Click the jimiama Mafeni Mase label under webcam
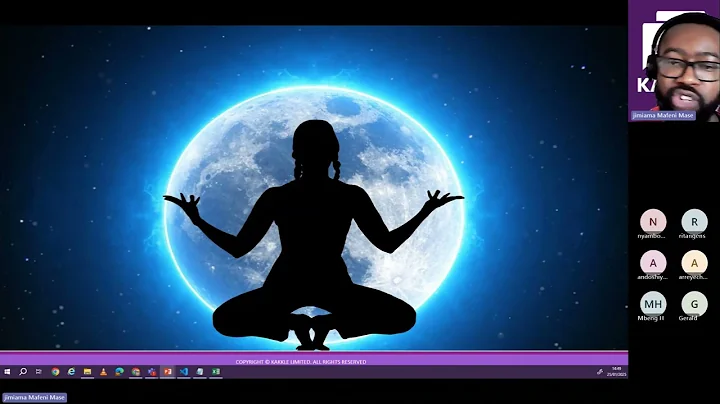 tap(663, 115)
